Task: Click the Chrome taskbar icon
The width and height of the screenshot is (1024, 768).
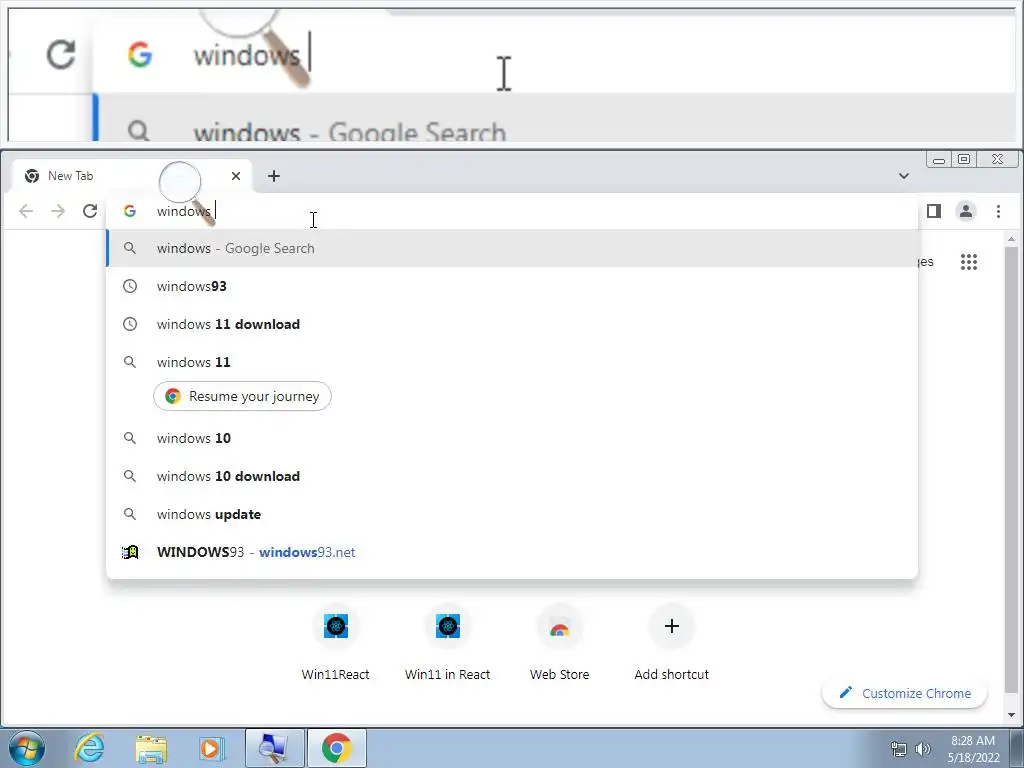Action: point(336,748)
